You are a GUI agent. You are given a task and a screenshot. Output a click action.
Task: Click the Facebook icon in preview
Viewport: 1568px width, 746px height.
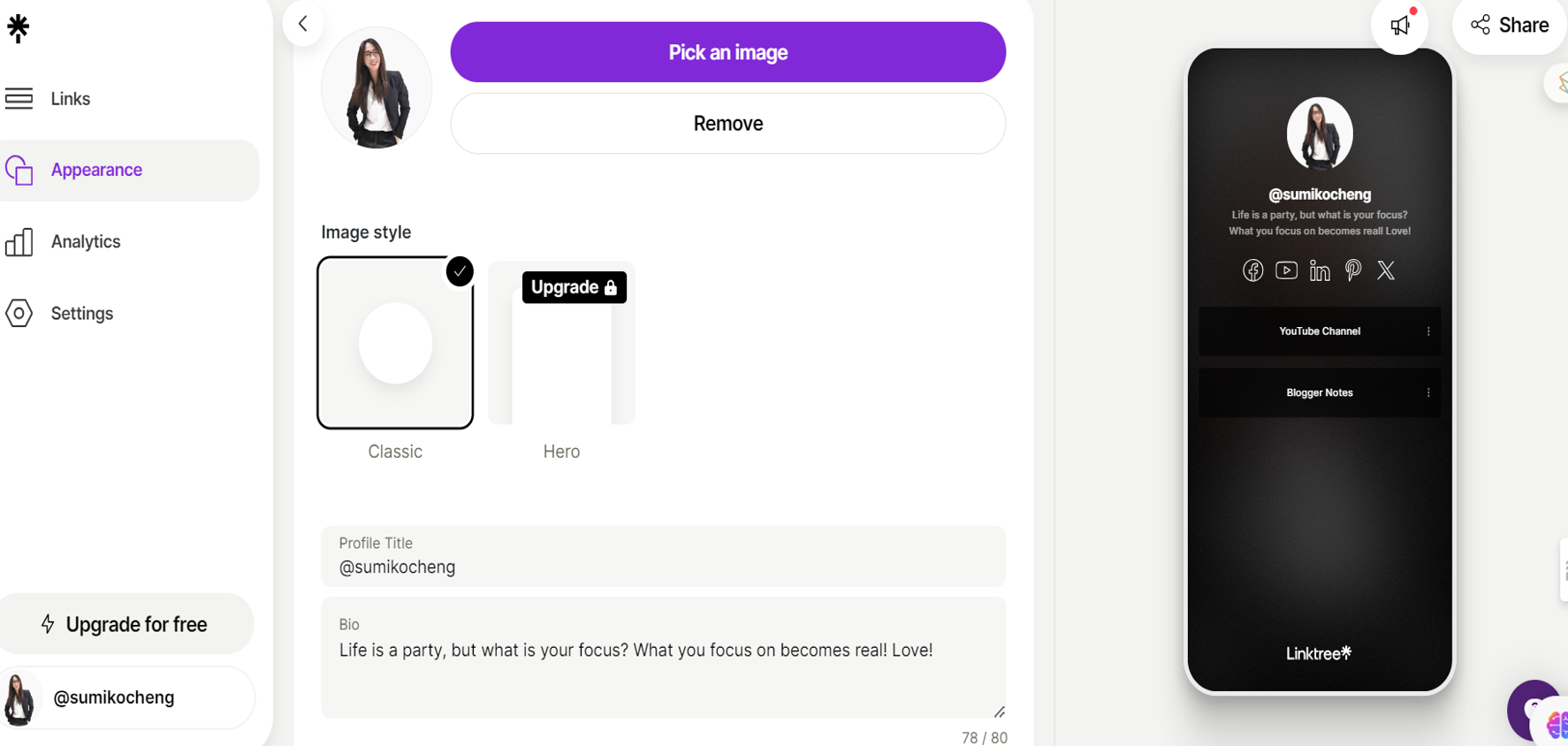tap(1252, 270)
